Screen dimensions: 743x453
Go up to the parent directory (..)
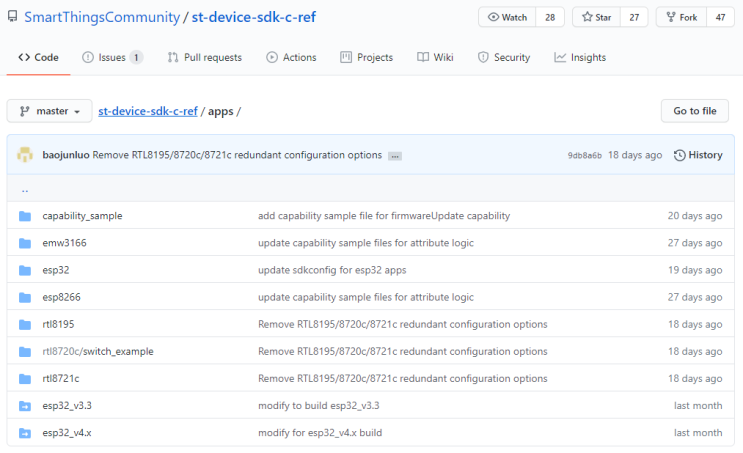coord(25,190)
